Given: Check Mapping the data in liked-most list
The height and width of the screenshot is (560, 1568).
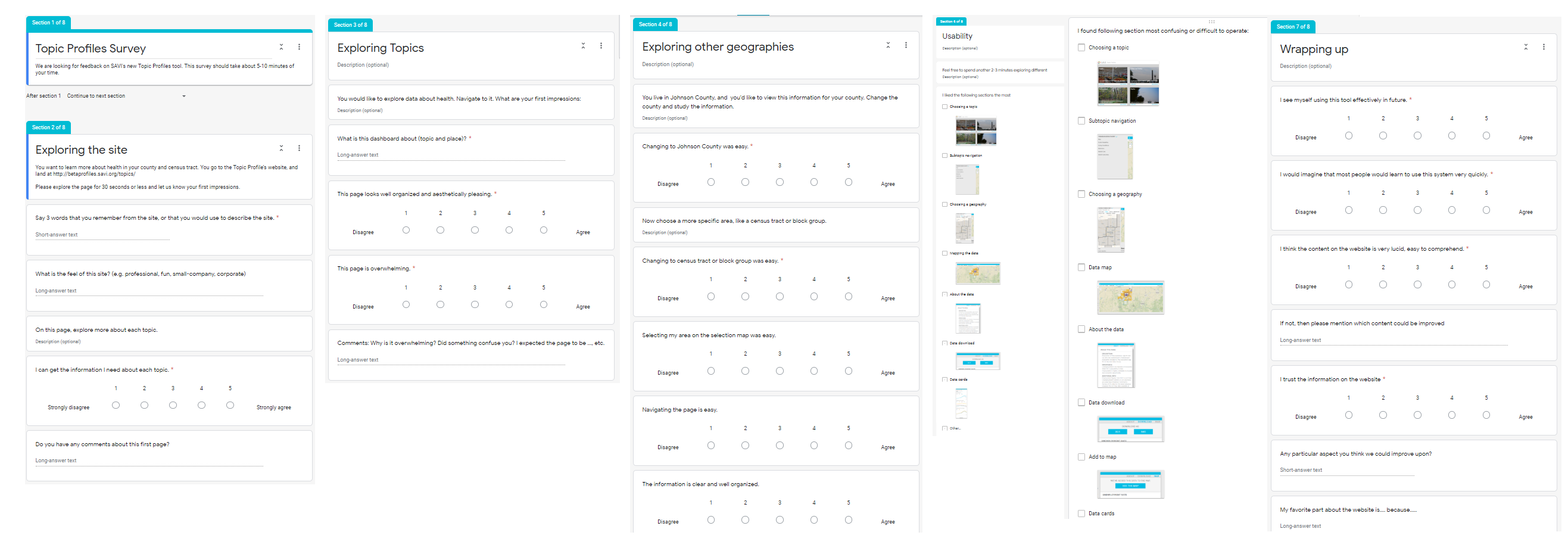Looking at the screenshot, I should tap(944, 253).
